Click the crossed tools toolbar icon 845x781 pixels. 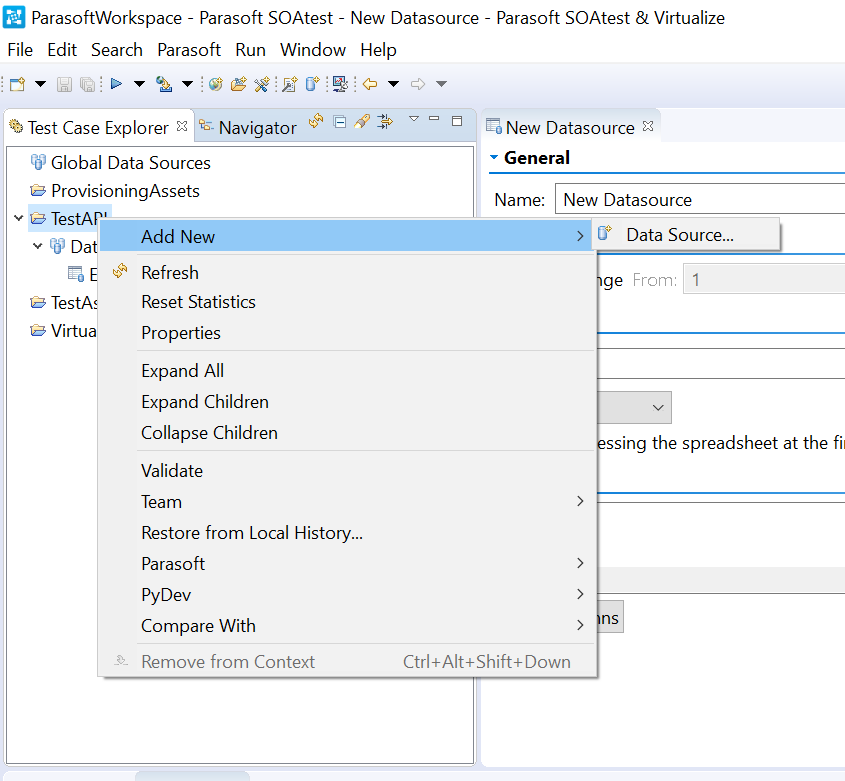262,84
